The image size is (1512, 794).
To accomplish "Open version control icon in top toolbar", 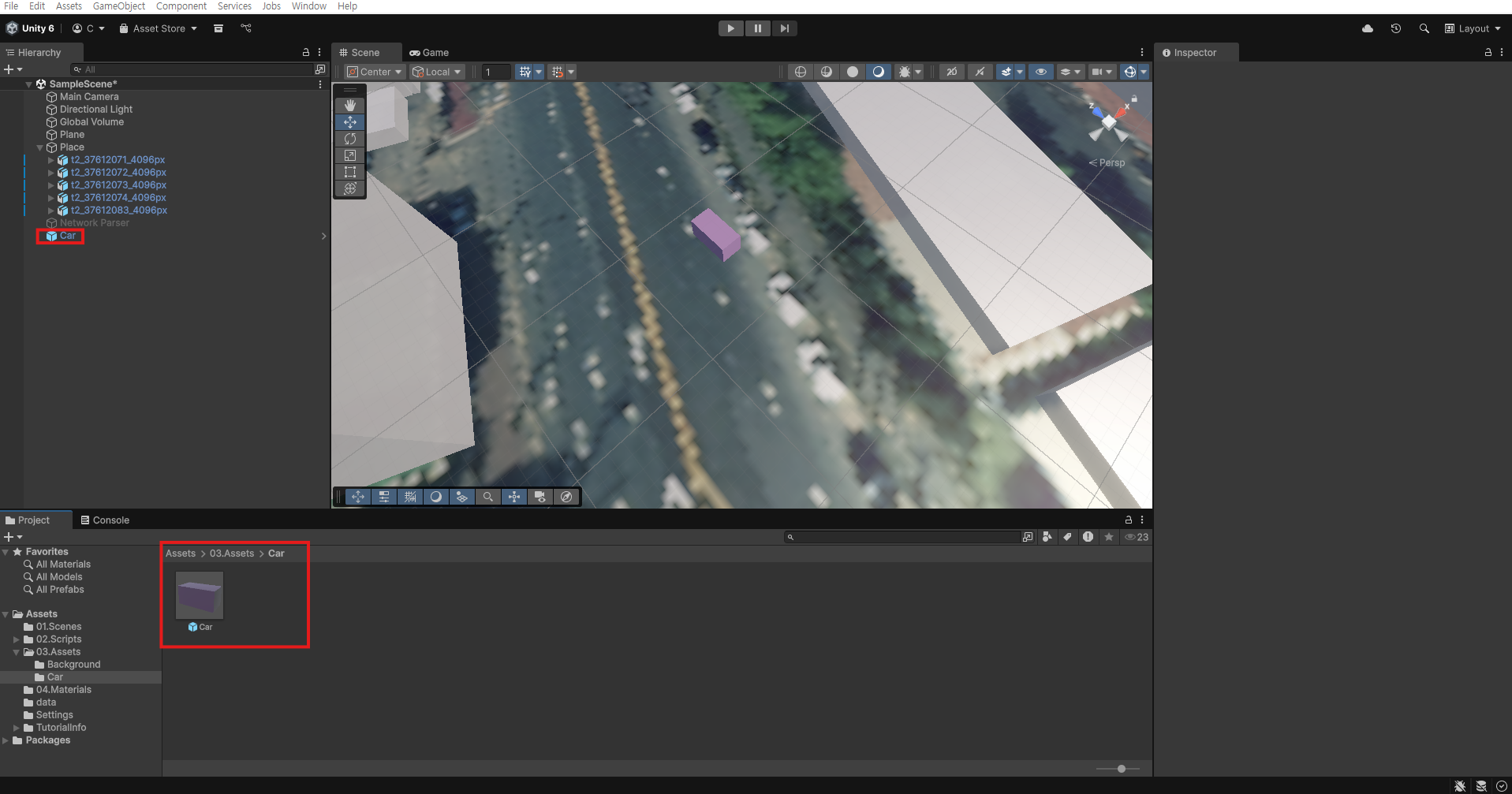I will pyautogui.click(x=246, y=28).
